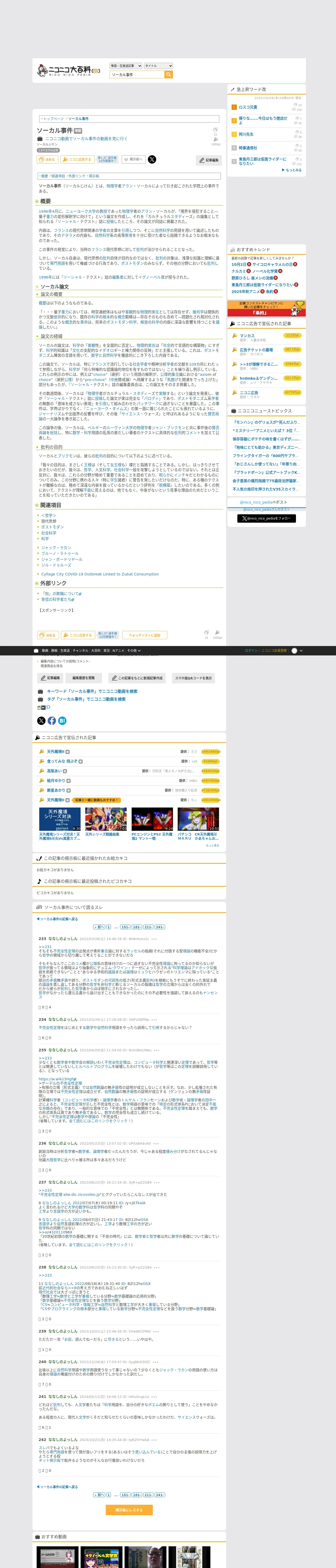
Task: Open the 掲示板へ dropdown button
Action: (133, 159)
